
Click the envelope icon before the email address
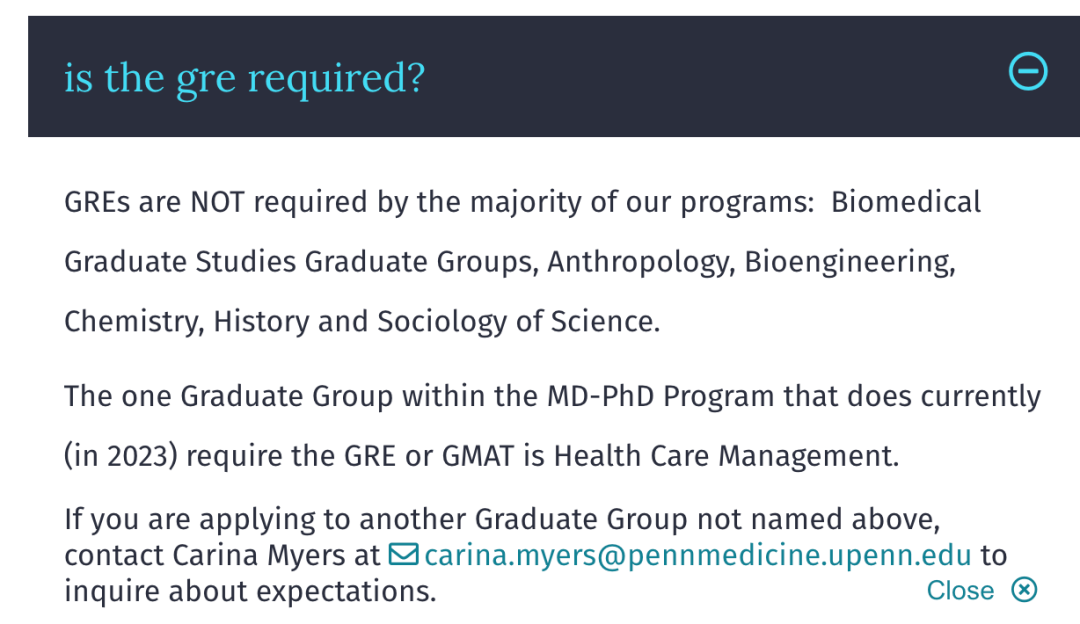click(403, 555)
